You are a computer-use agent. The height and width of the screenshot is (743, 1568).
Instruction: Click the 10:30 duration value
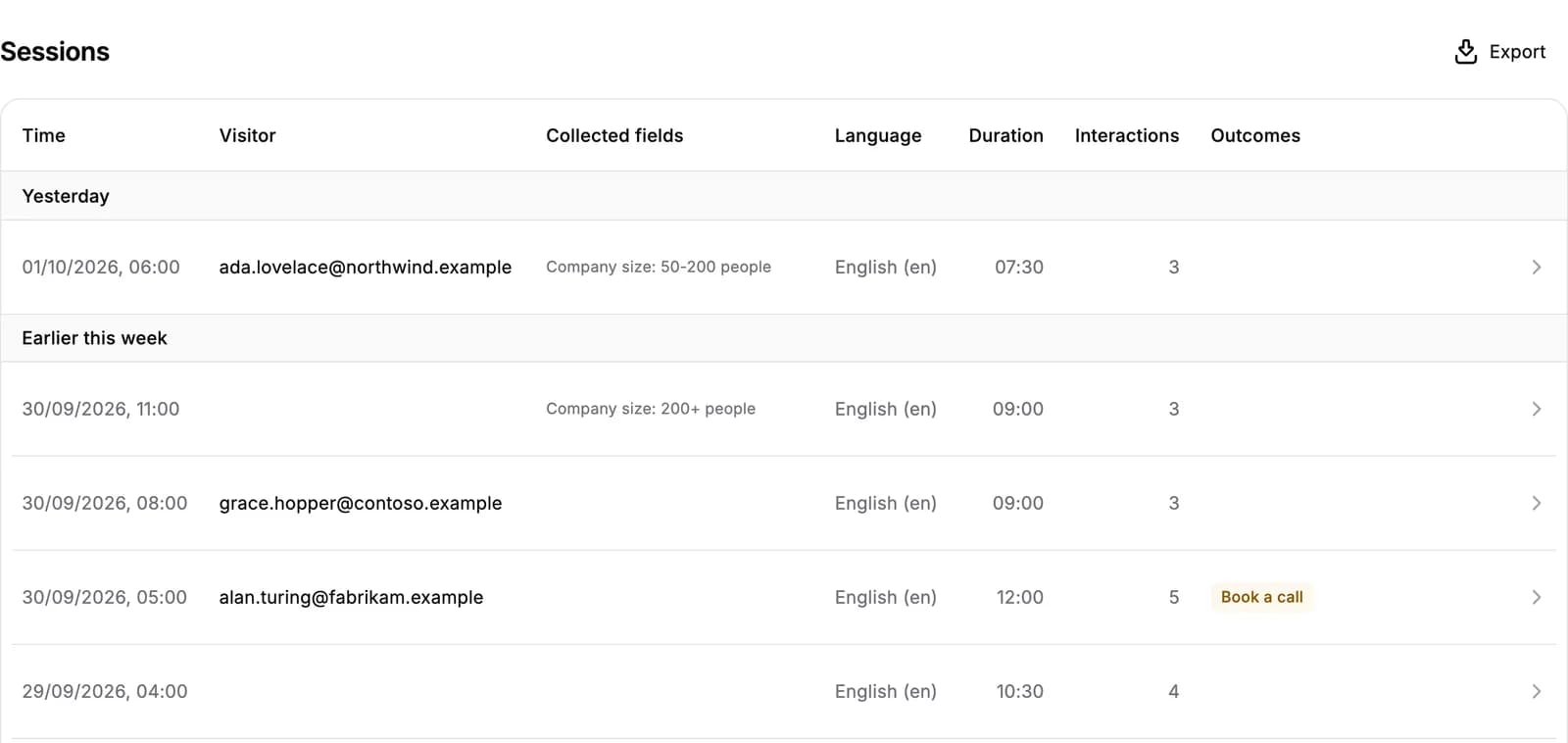[x=1020, y=691]
